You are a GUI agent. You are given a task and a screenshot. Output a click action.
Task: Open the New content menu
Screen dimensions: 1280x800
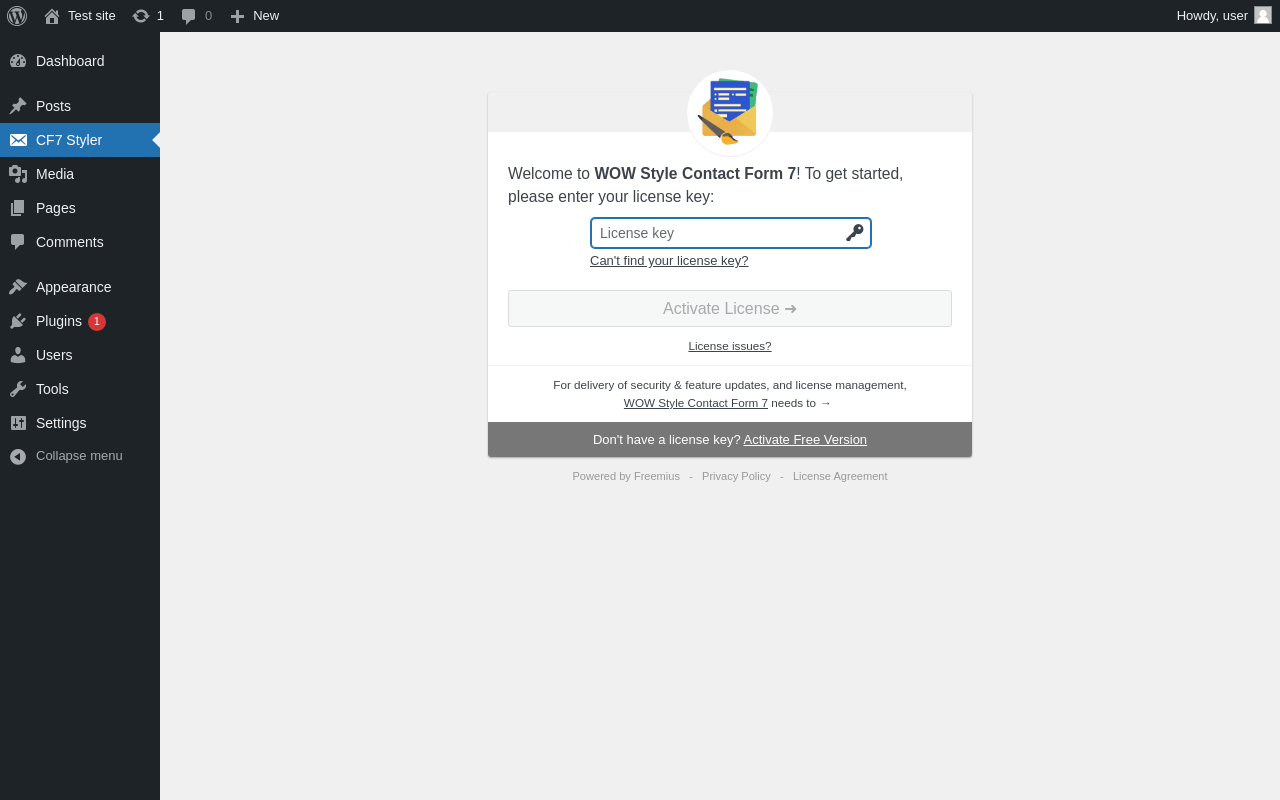255,16
